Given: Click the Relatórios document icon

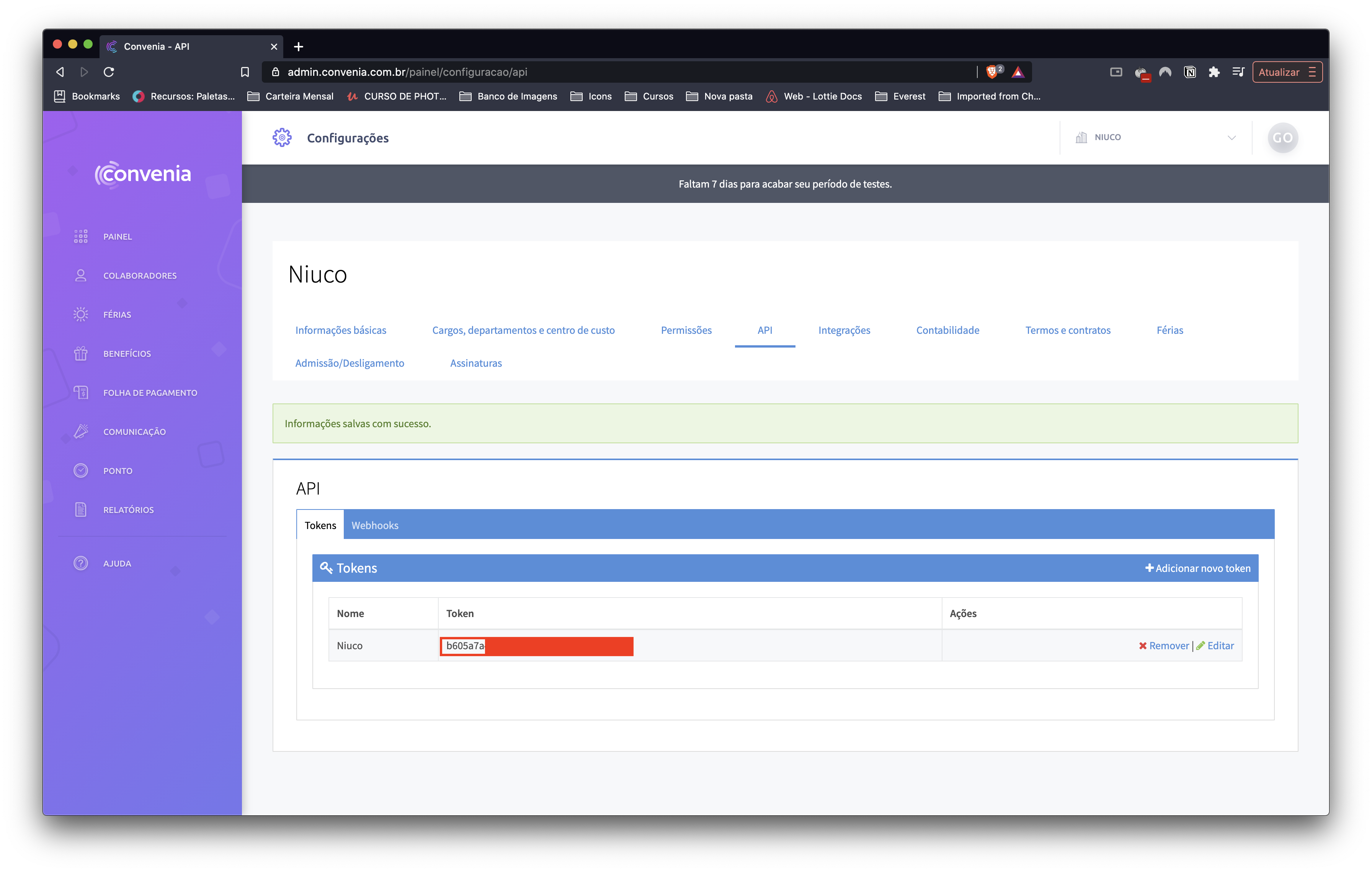Looking at the screenshot, I should click(80, 510).
